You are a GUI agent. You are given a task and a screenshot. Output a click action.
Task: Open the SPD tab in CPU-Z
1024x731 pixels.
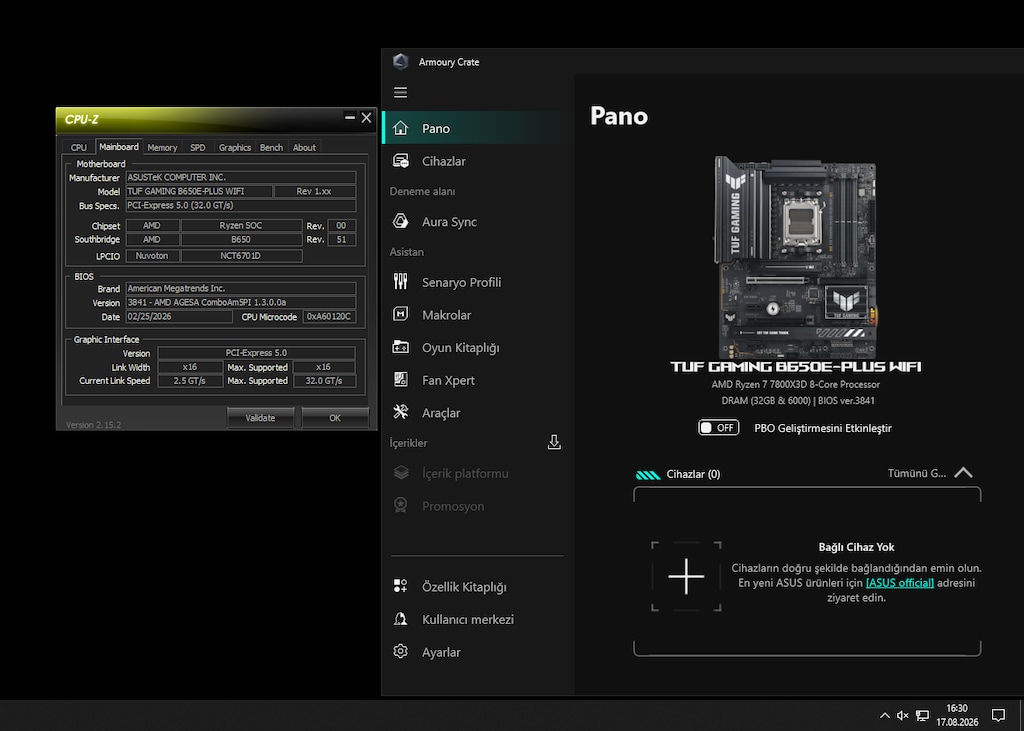point(197,148)
